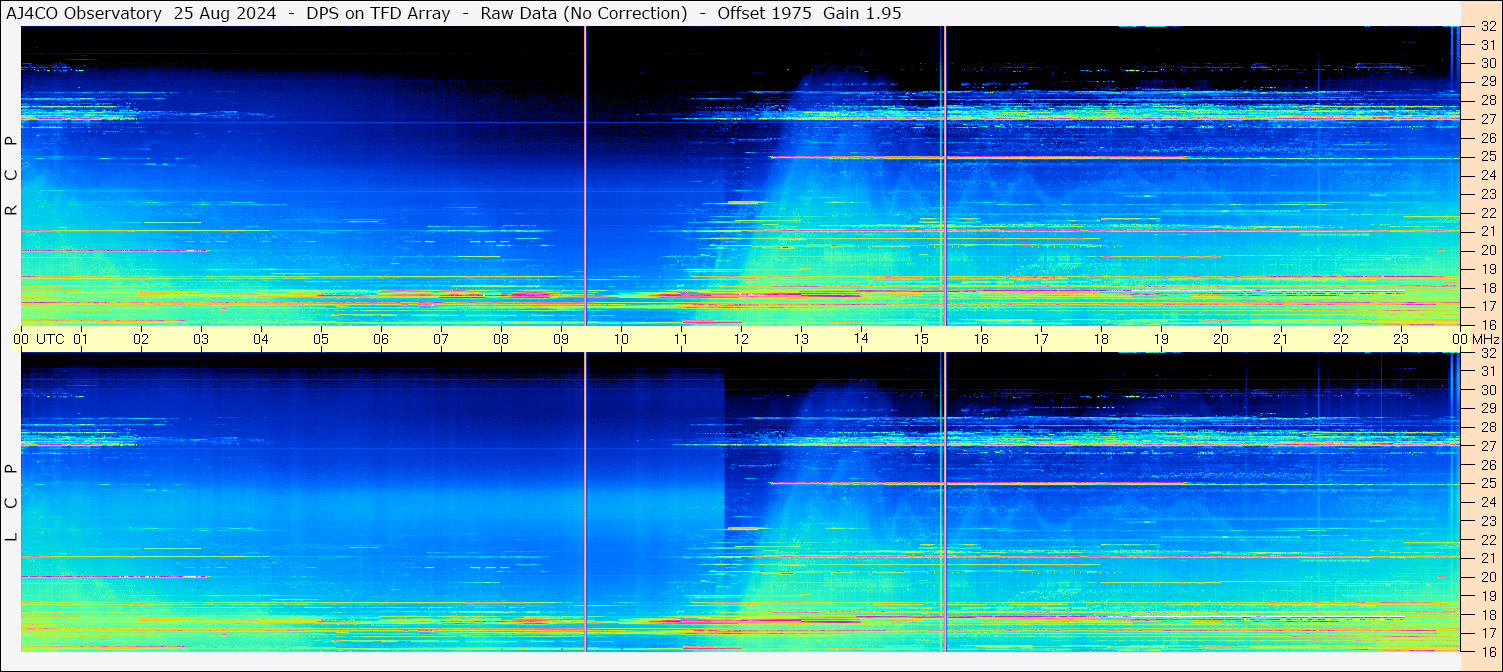This screenshot has width=1503, height=672.
Task: Click the 'Raw Data (No Correction)' header text
Action: coord(584,13)
